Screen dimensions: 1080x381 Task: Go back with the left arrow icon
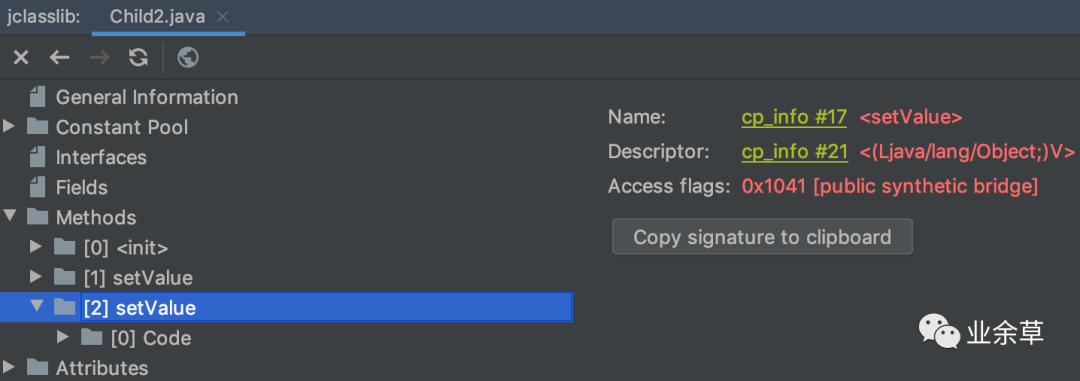[x=60, y=58]
